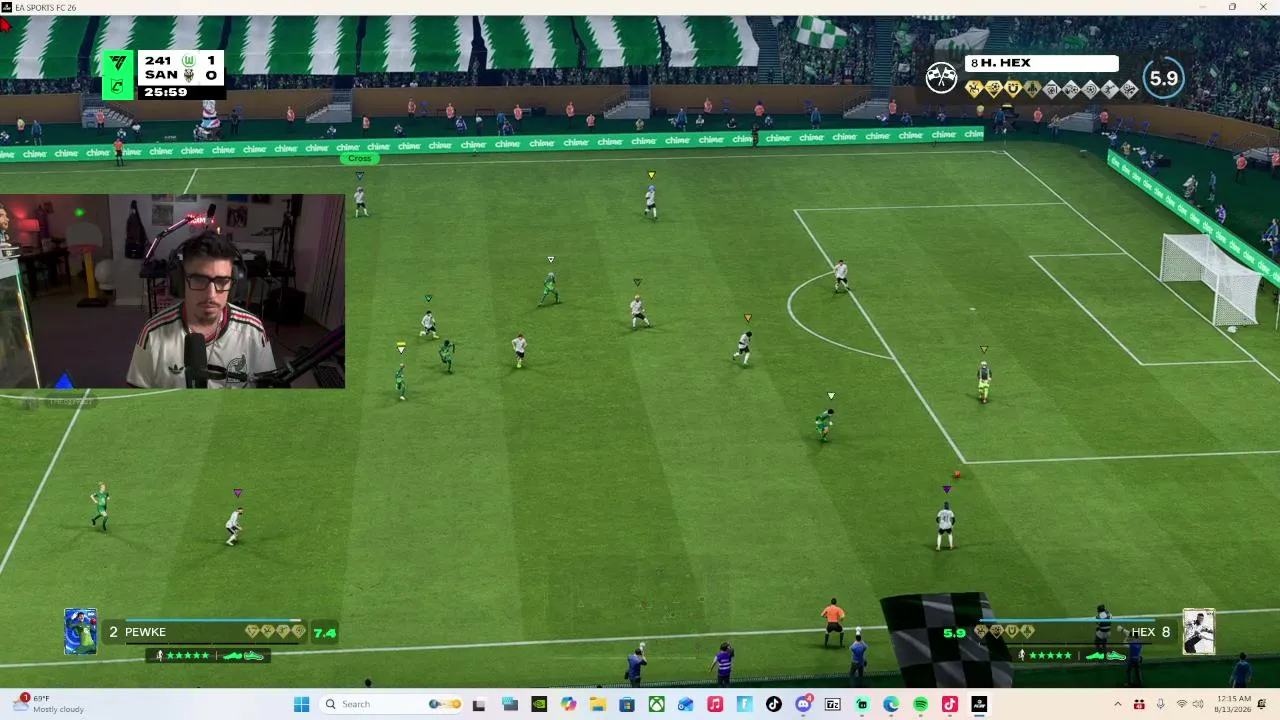Open the weather widget showing 69°F
Screen dimensions: 1280x720
coord(50,704)
